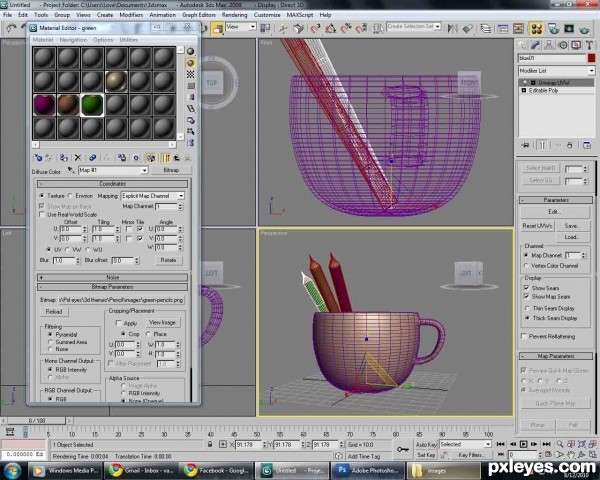Open Selected key mode dropdown
The height and width of the screenshot is (480, 600).
pyautogui.click(x=465, y=444)
